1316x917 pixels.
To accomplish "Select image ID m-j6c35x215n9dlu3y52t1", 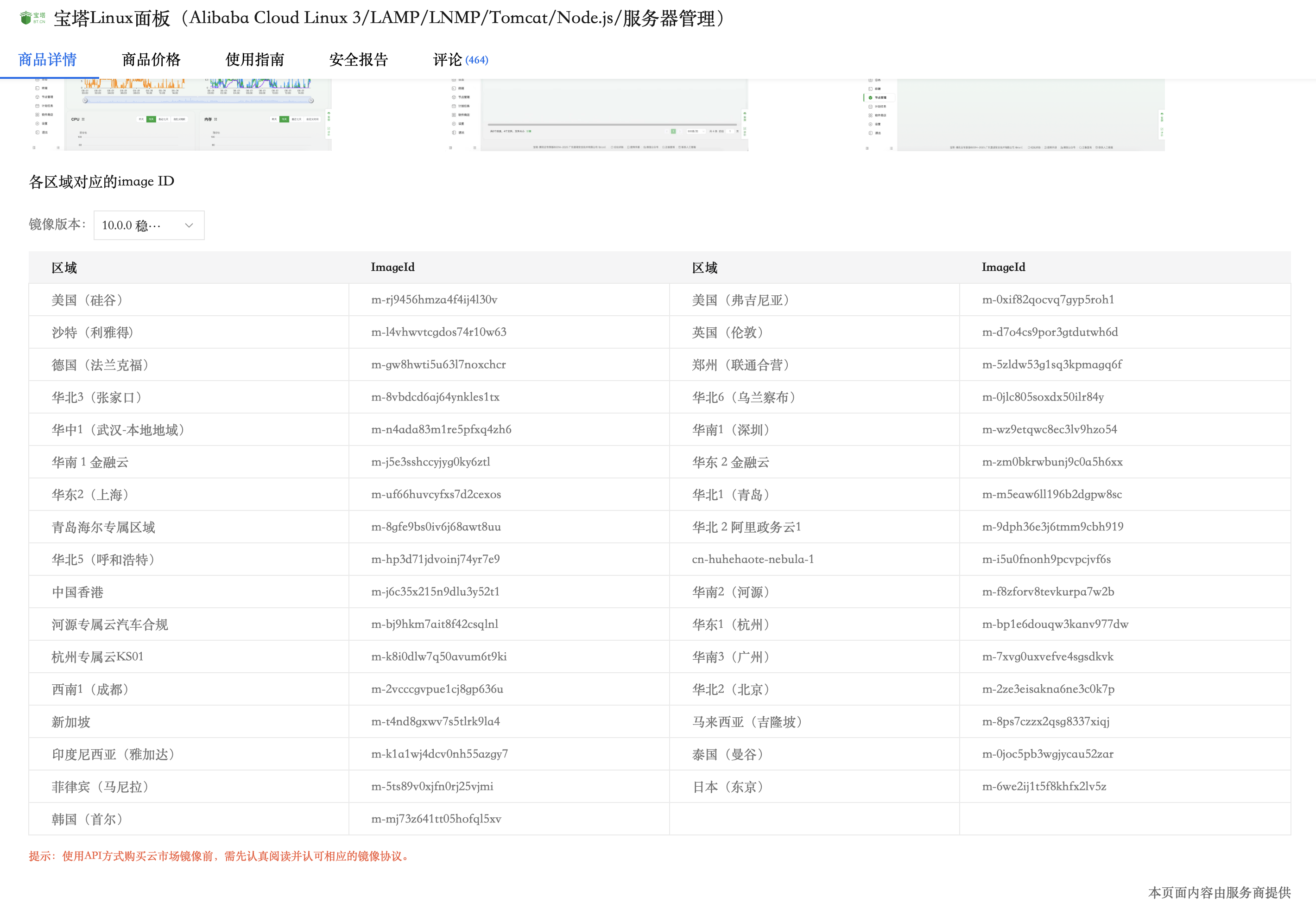I will point(436,592).
